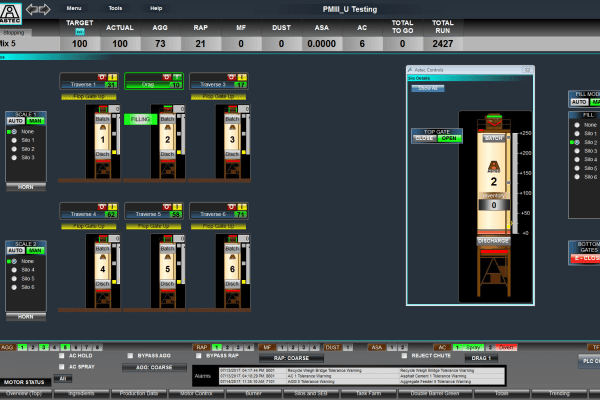Switch to the Burner tab
Screen dimensions: 600x400
coord(254,393)
